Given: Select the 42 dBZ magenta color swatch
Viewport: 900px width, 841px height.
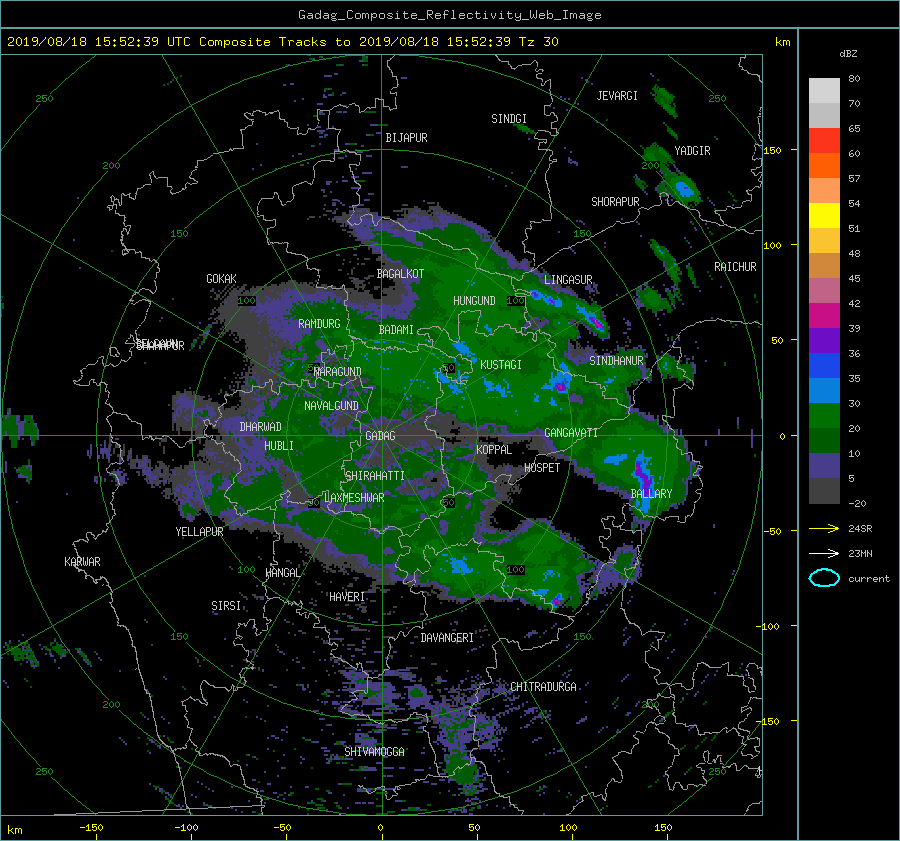Looking at the screenshot, I should point(824,315).
